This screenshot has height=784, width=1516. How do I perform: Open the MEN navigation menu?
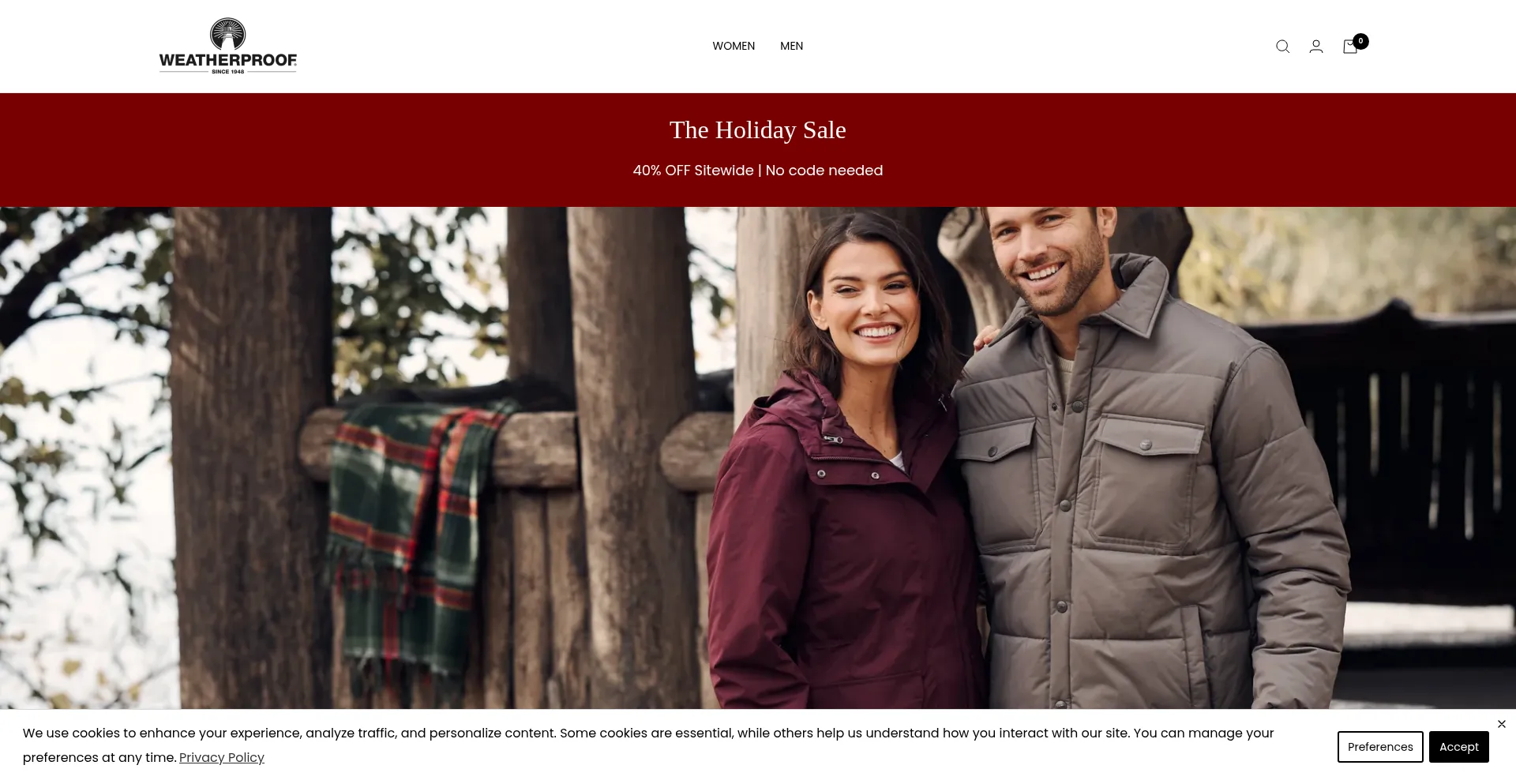click(791, 46)
